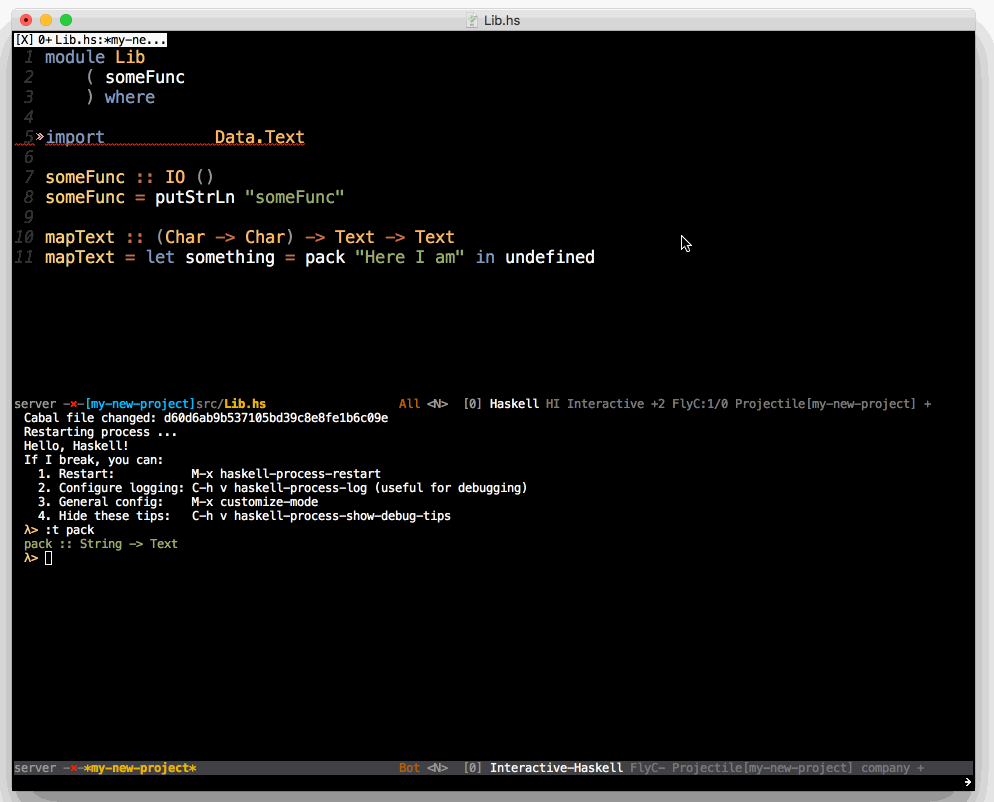Click 'Lib.hs' buffer name in mode line
The width and height of the screenshot is (994, 802).
tap(245, 404)
